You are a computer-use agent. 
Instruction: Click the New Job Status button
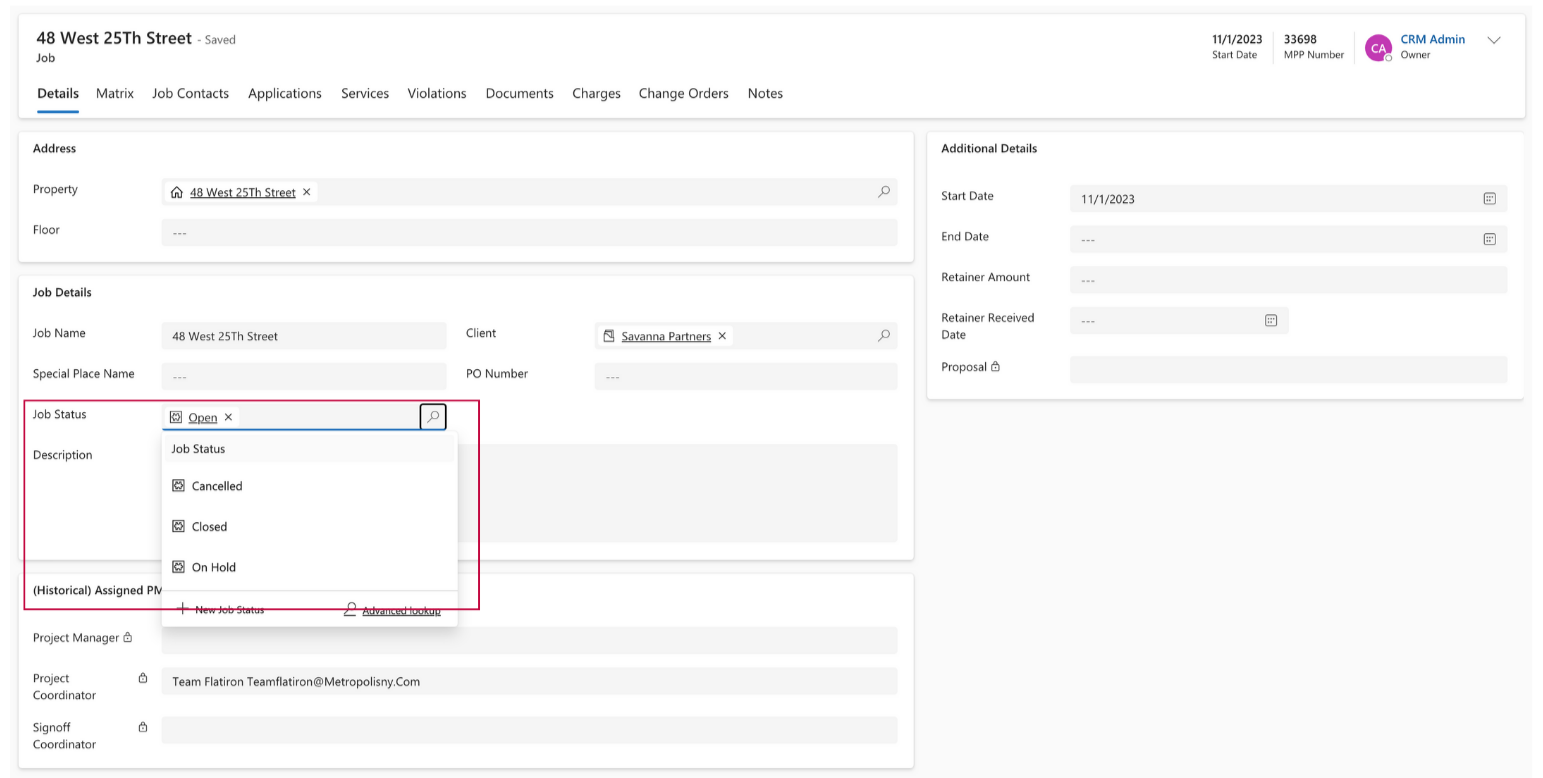point(221,609)
